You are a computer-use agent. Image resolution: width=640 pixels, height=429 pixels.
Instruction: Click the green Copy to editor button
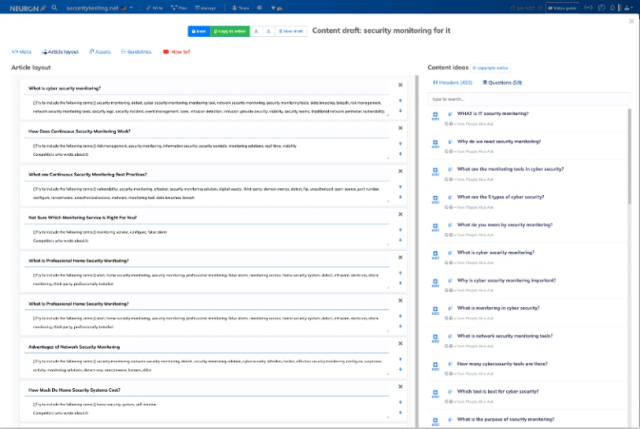click(230, 31)
